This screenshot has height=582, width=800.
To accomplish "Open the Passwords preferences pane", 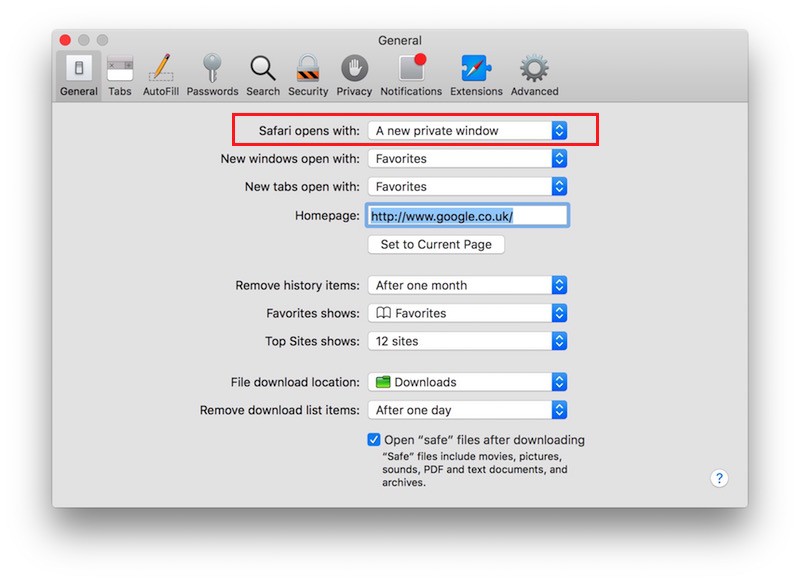I will coord(212,75).
